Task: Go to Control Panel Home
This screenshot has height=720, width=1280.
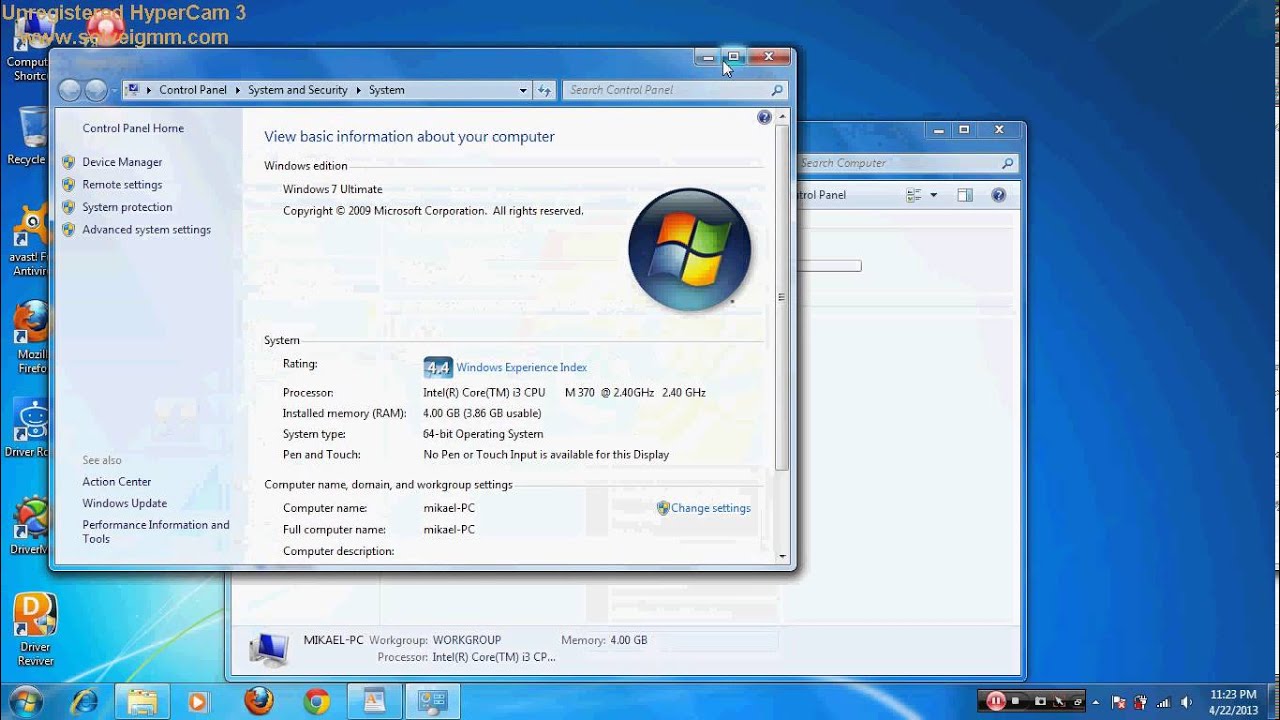Action: 133,128
